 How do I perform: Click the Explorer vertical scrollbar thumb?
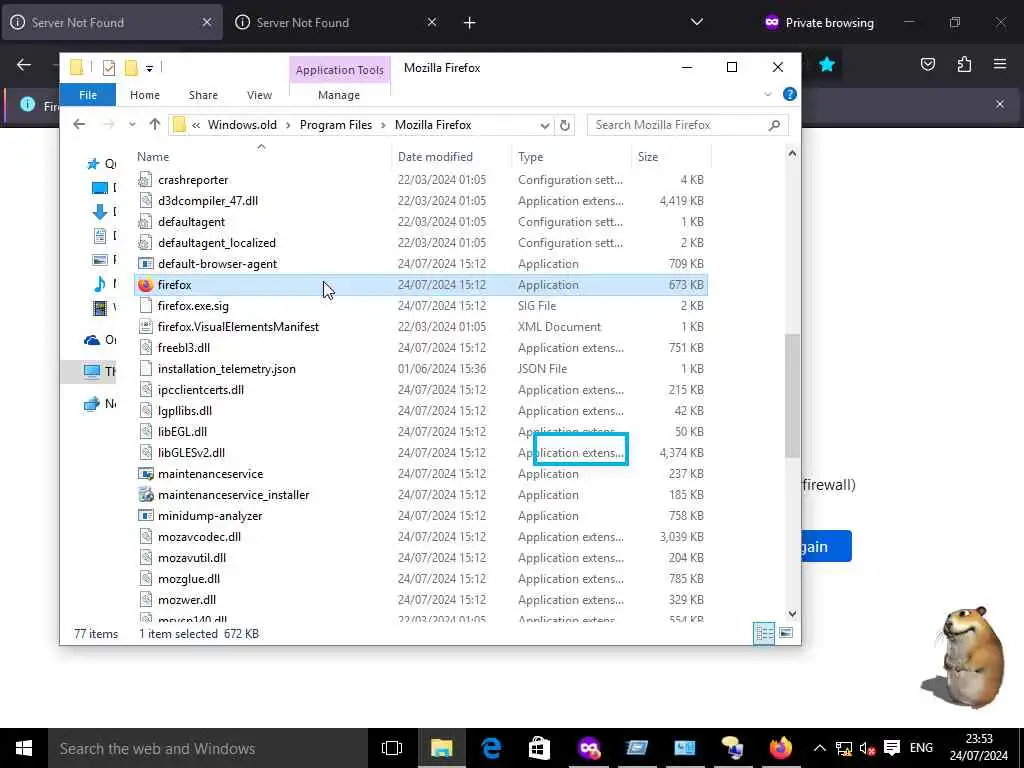(x=792, y=395)
